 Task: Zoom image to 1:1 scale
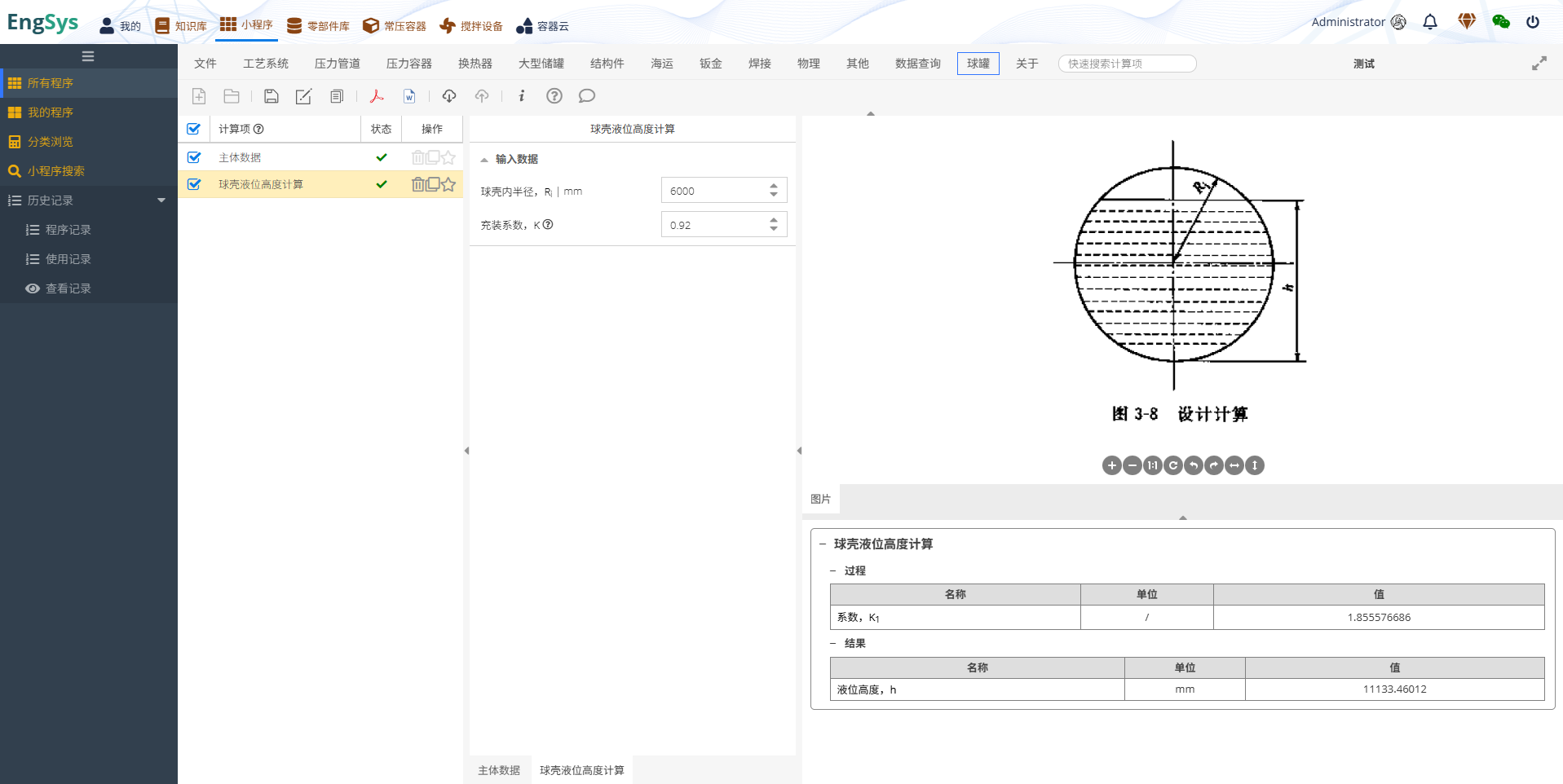click(1152, 465)
